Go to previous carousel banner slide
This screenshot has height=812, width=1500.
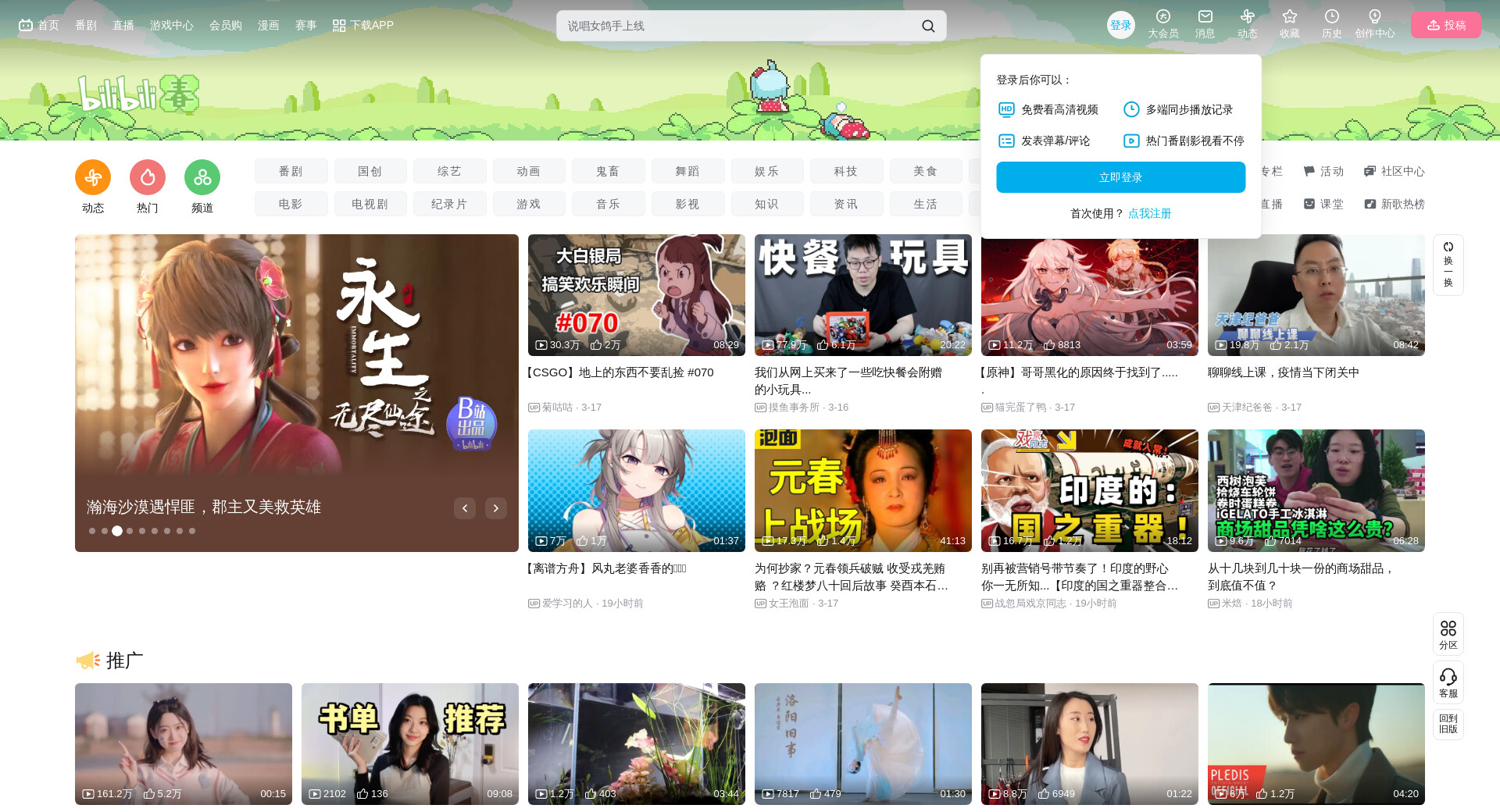click(465, 508)
